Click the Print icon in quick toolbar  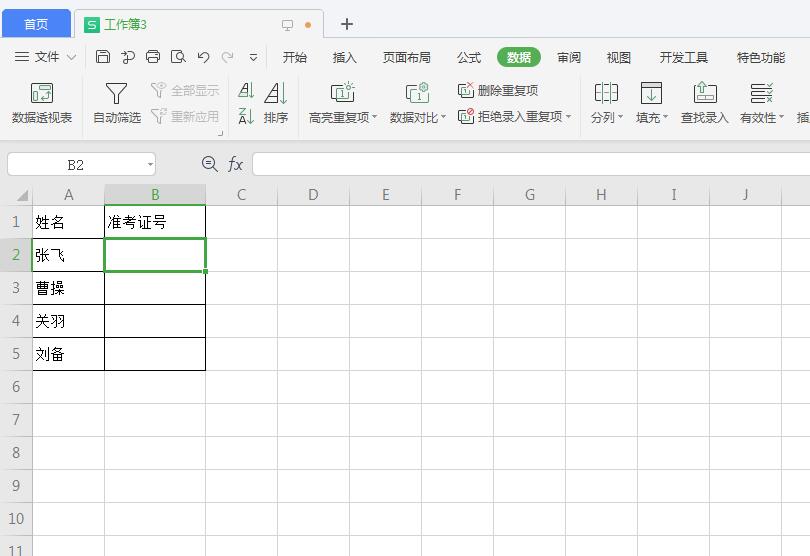click(153, 57)
